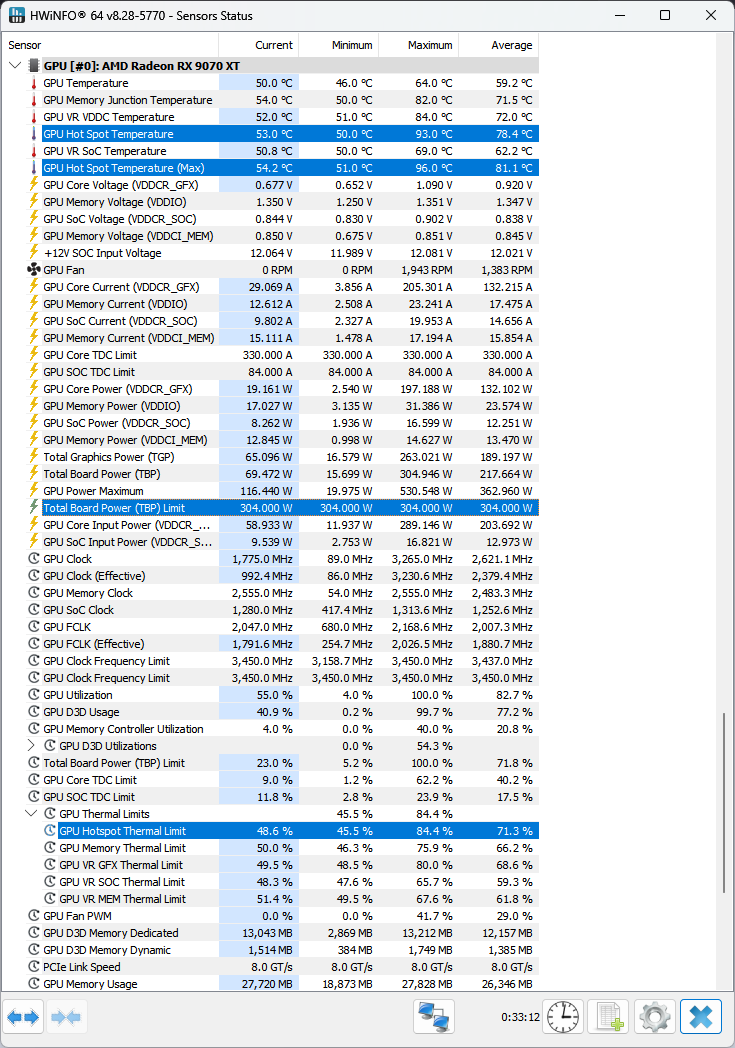Click clock icon beside GPU Utilization
The width and height of the screenshot is (735, 1048).
pyautogui.click(x=33, y=694)
